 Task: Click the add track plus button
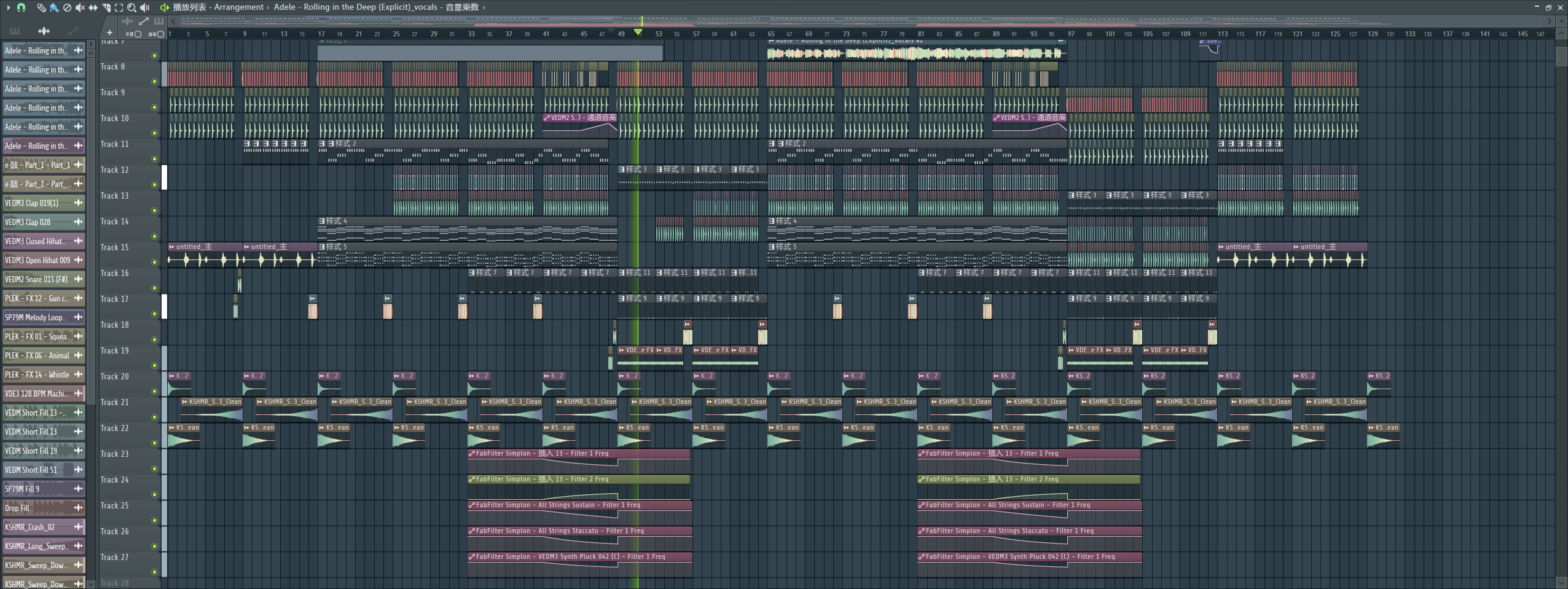(109, 33)
